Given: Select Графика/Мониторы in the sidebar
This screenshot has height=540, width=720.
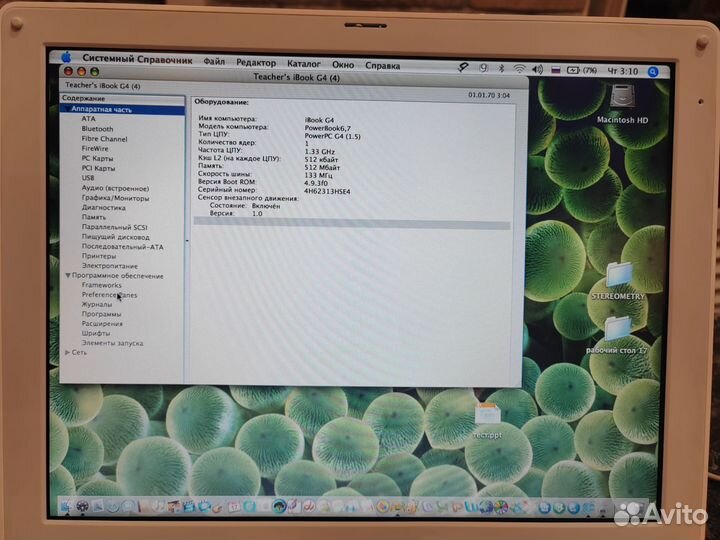Looking at the screenshot, I should point(115,198).
